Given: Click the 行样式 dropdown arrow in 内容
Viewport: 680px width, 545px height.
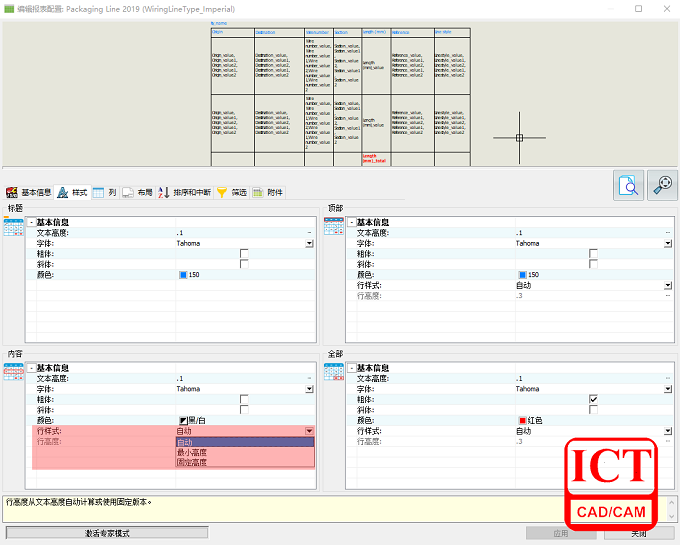Looking at the screenshot, I should coord(309,431).
